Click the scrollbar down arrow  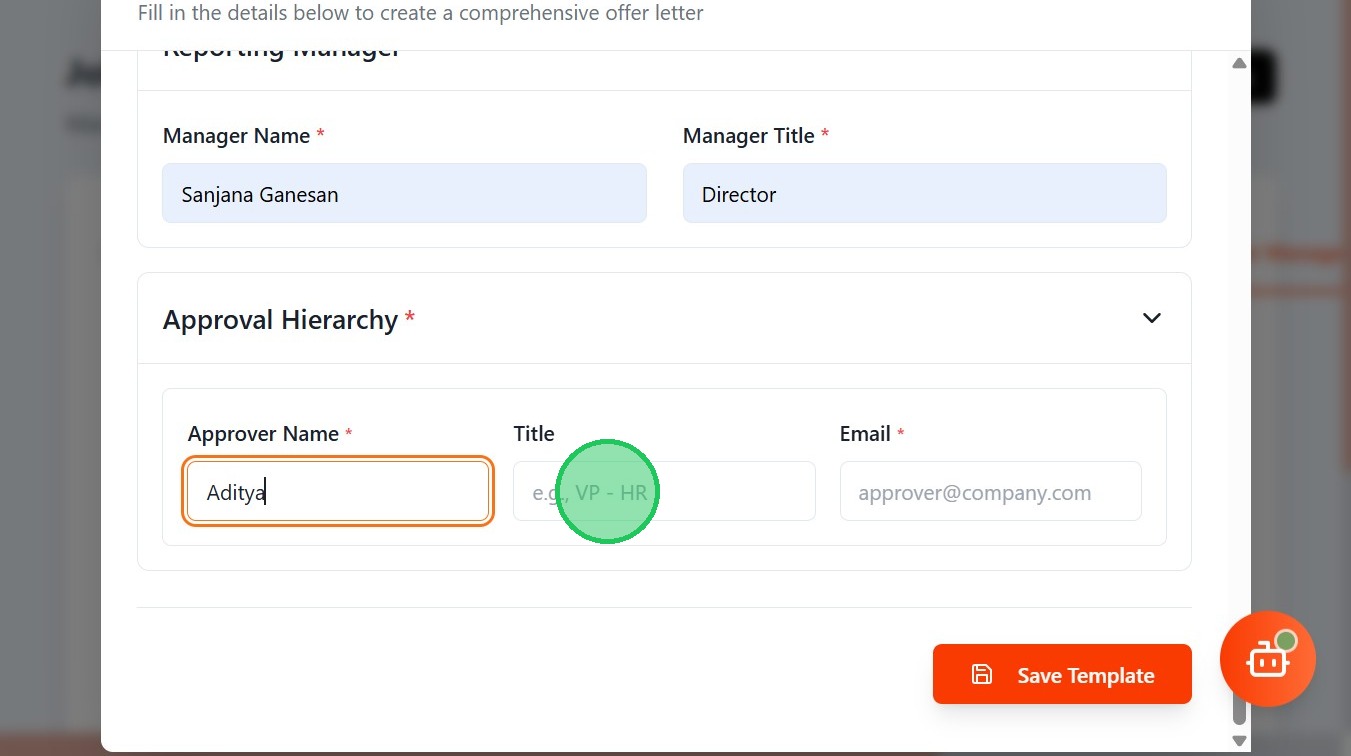tap(1240, 741)
